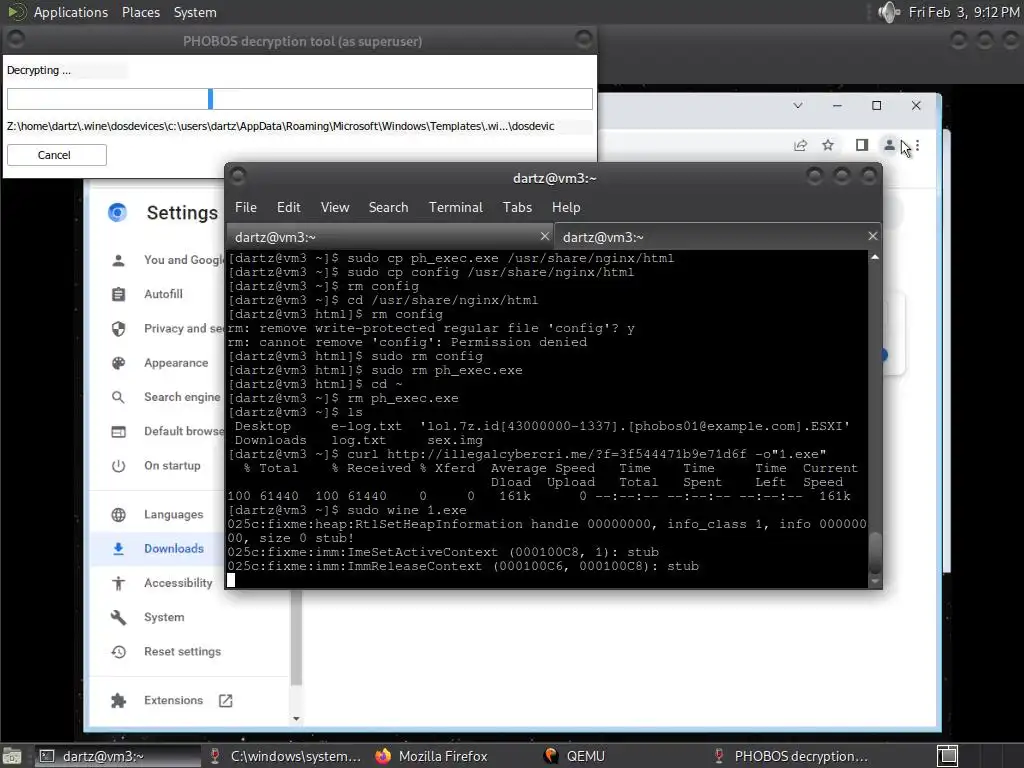Open Extensions external link icon
Screen dimensions: 1024x768
226,701
